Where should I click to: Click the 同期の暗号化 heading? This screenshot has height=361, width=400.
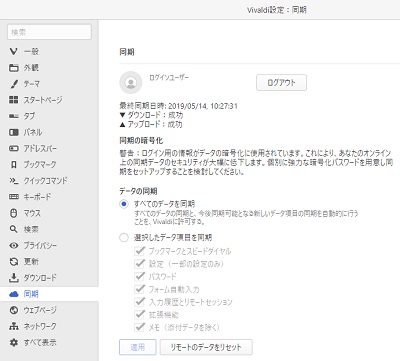(141, 141)
